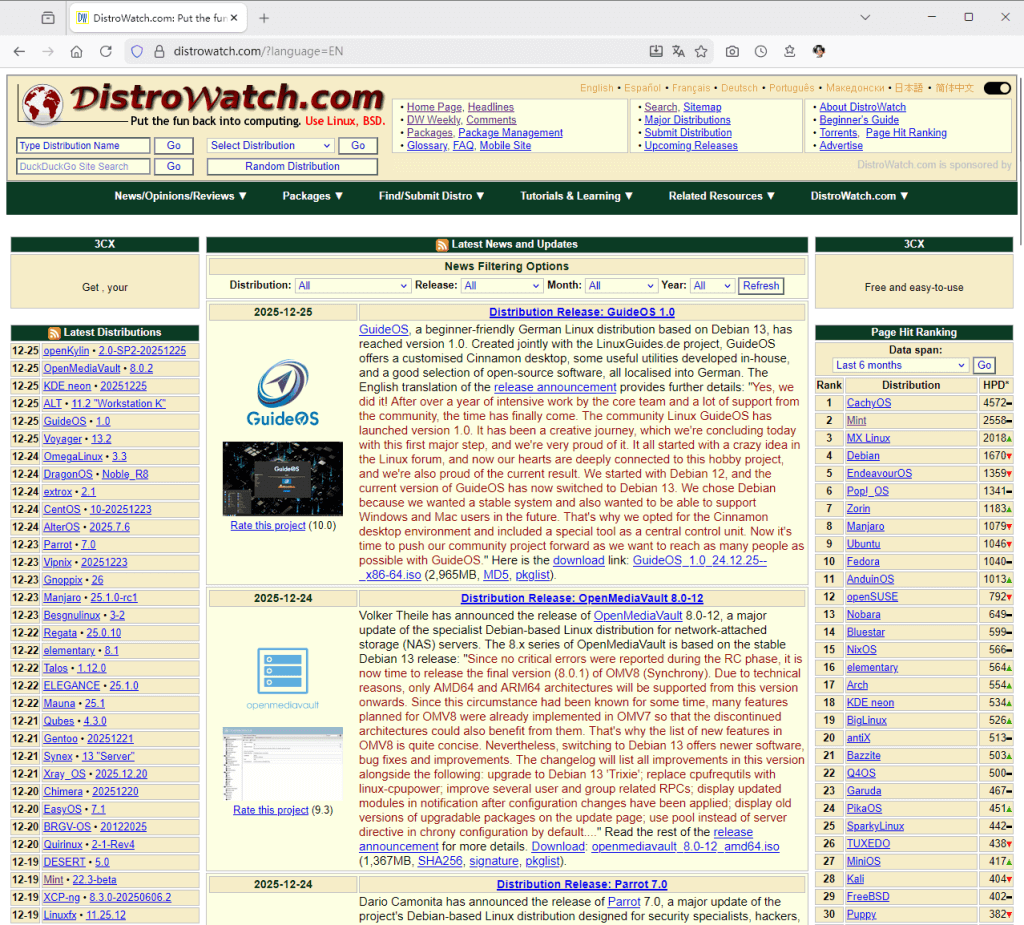Click Go next to DuckDuckGo Site Search
This screenshot has height=925, width=1024.
pos(174,167)
